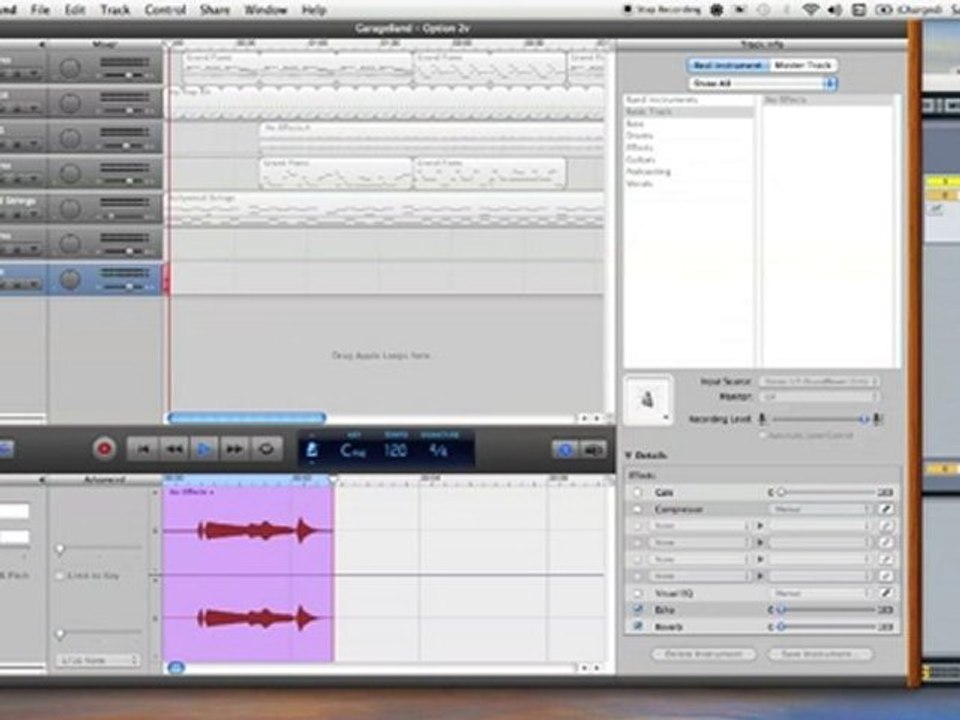Select Podcasting in the category list

click(688, 171)
